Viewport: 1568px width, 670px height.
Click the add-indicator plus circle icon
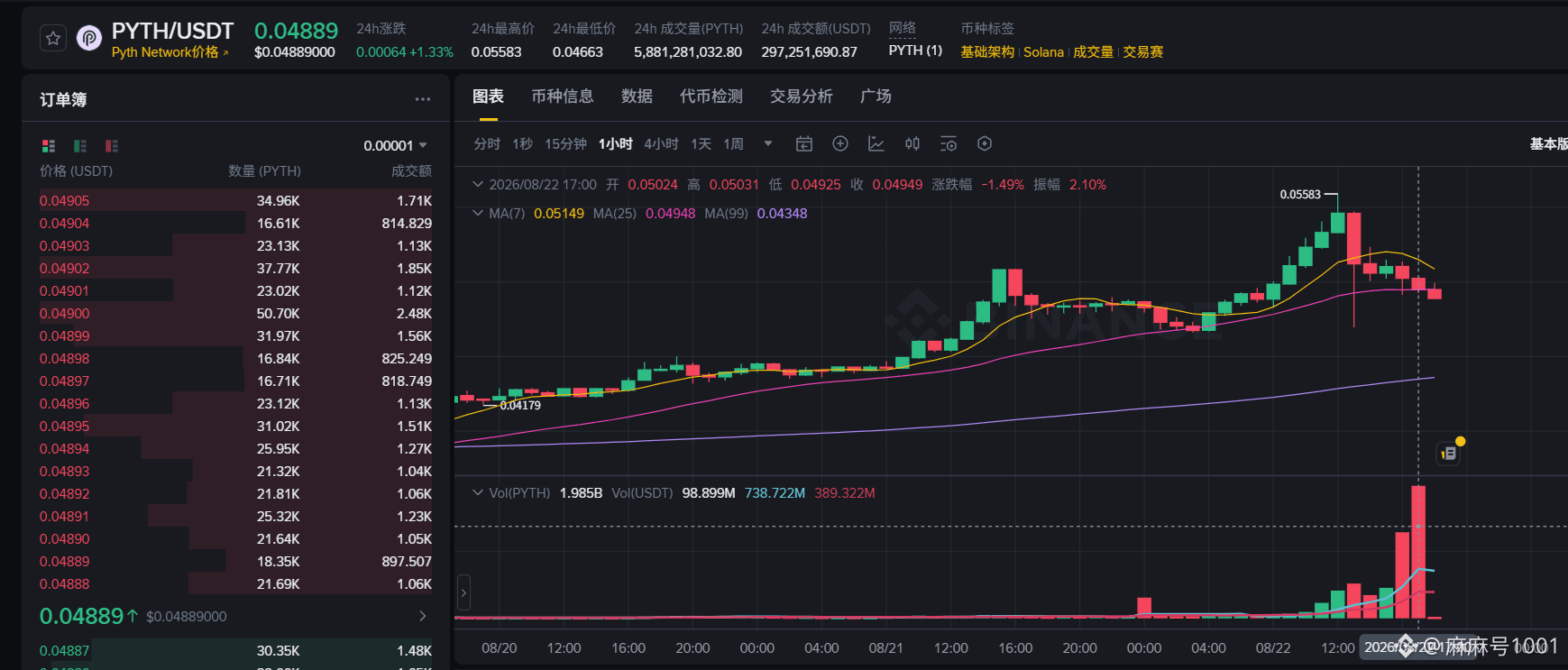[x=840, y=143]
